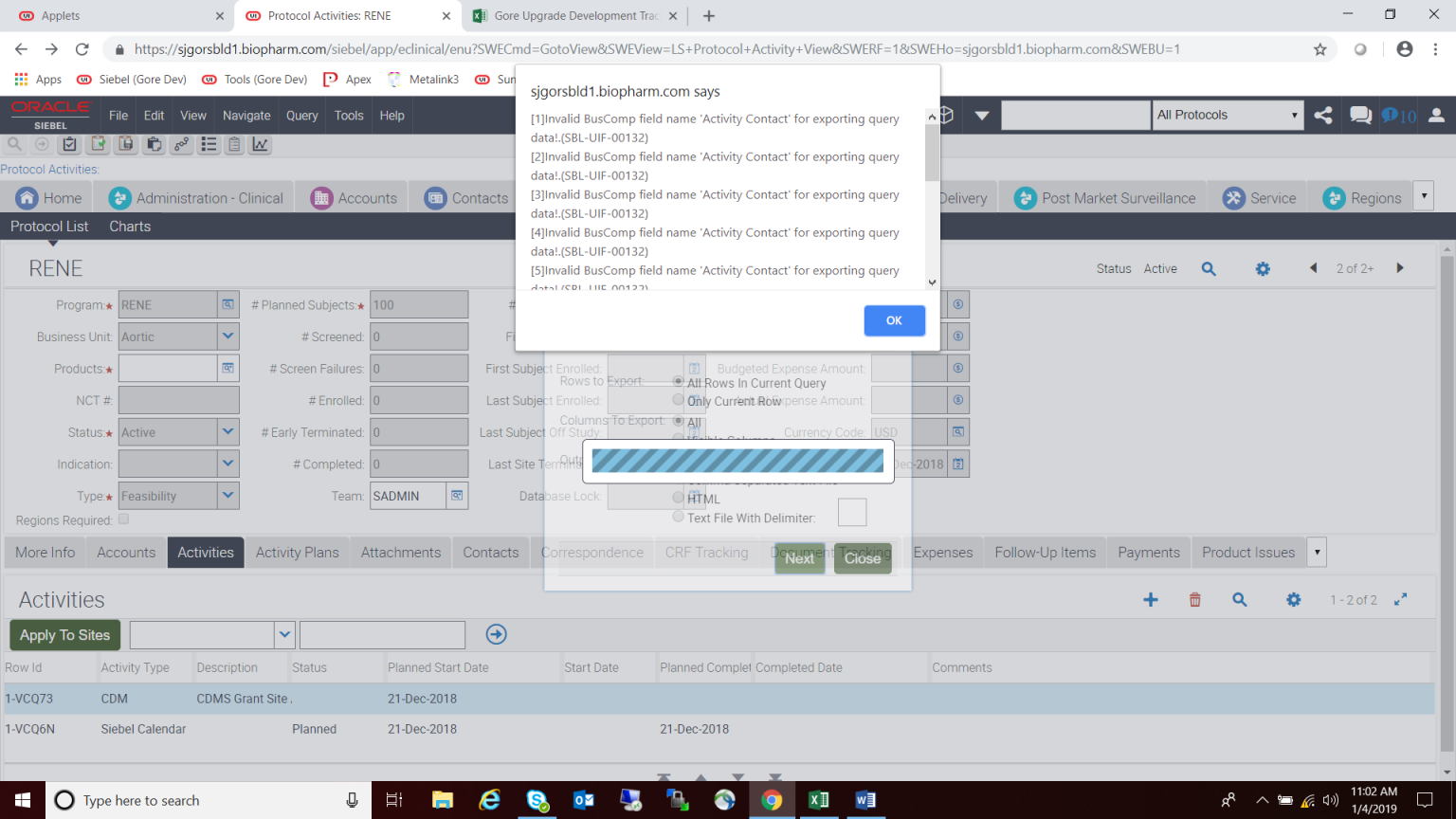
Task: Add a new Activity using the plus icon
Action: point(1150,599)
